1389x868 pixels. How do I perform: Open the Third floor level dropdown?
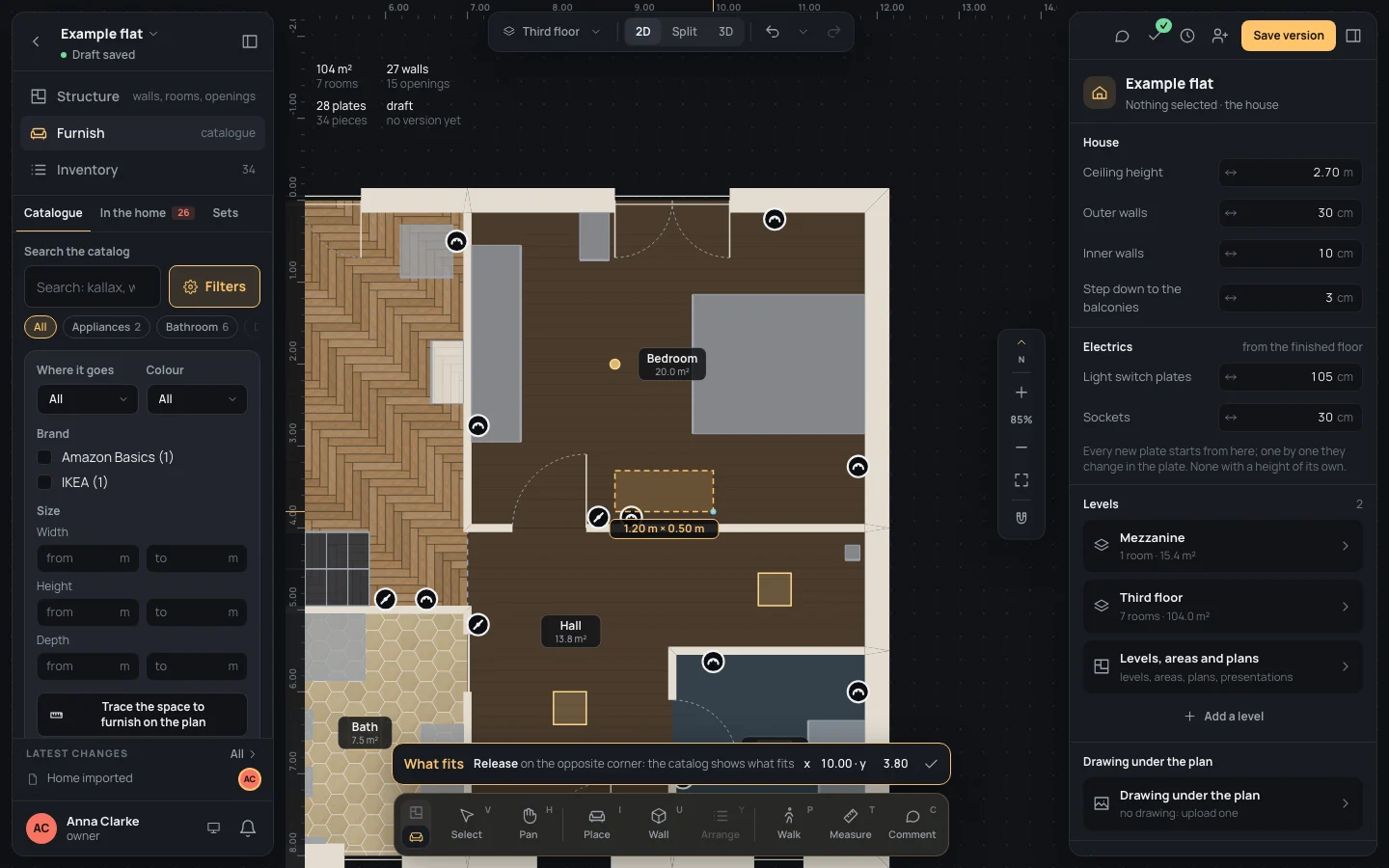[x=551, y=32]
